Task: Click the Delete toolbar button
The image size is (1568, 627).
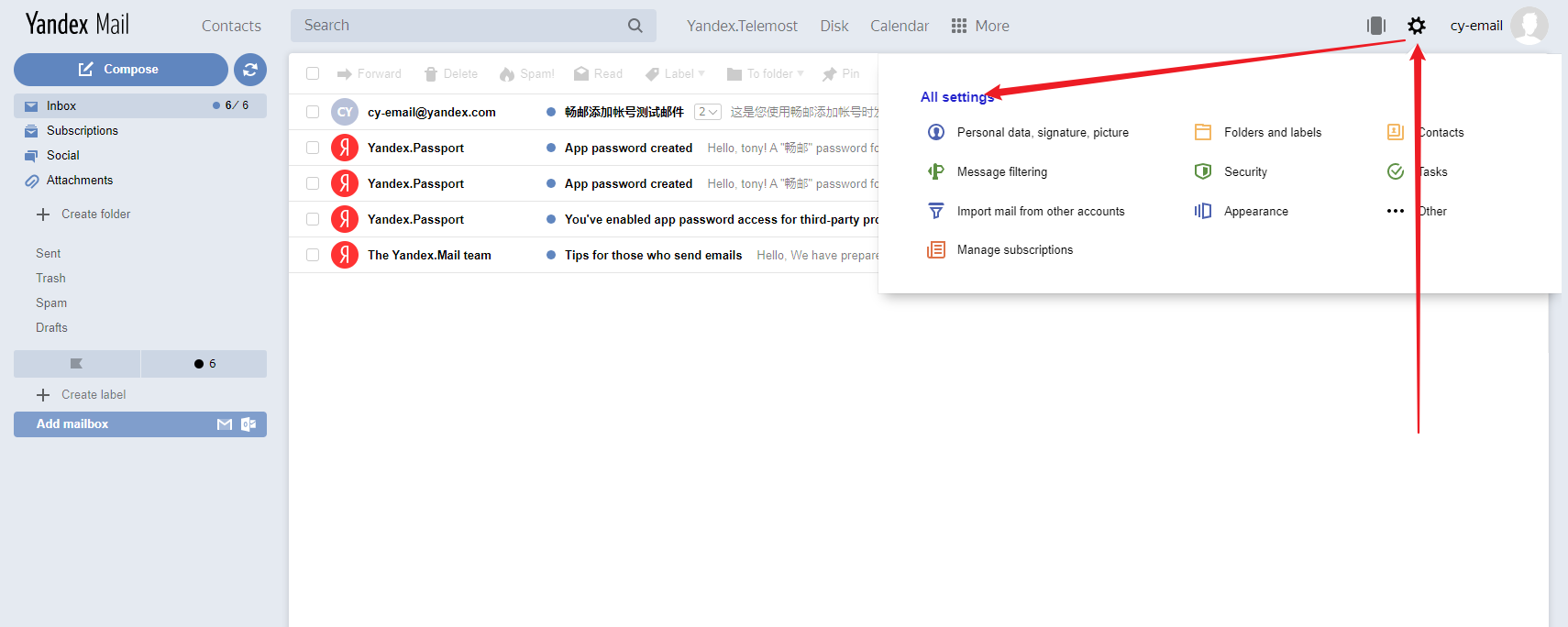Action: click(451, 73)
